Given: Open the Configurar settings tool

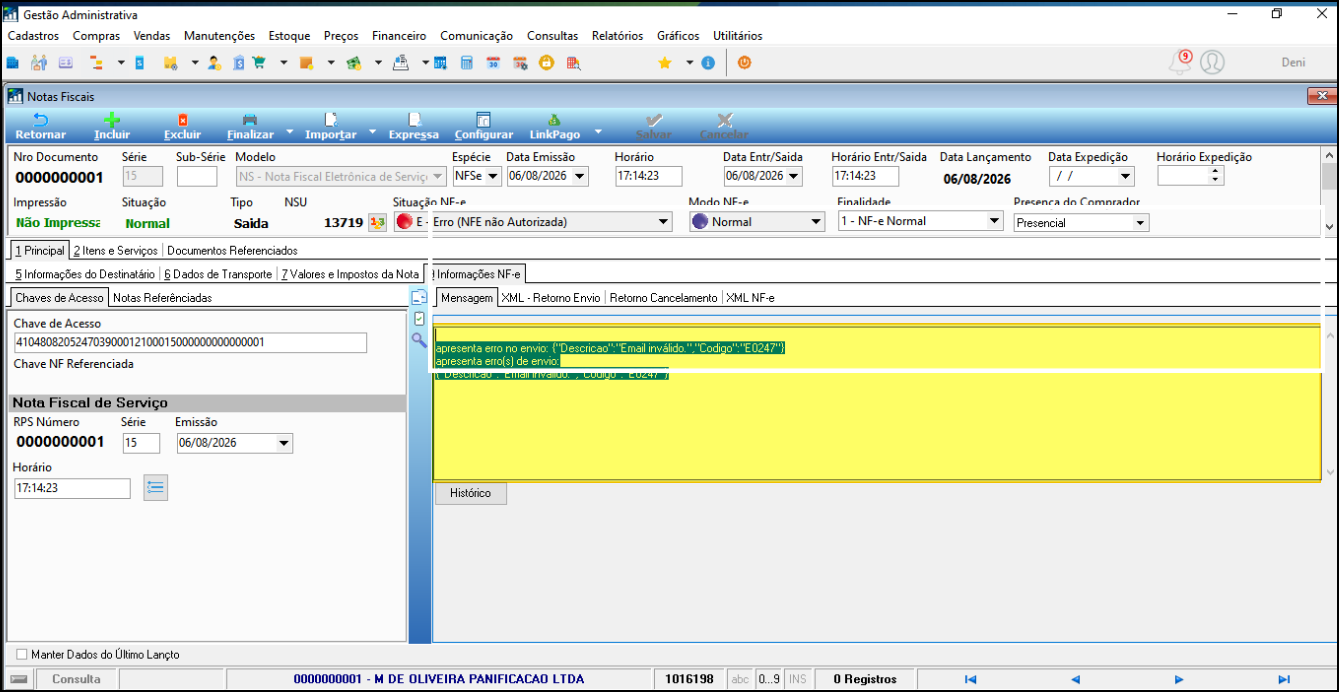Looking at the screenshot, I should click(484, 126).
